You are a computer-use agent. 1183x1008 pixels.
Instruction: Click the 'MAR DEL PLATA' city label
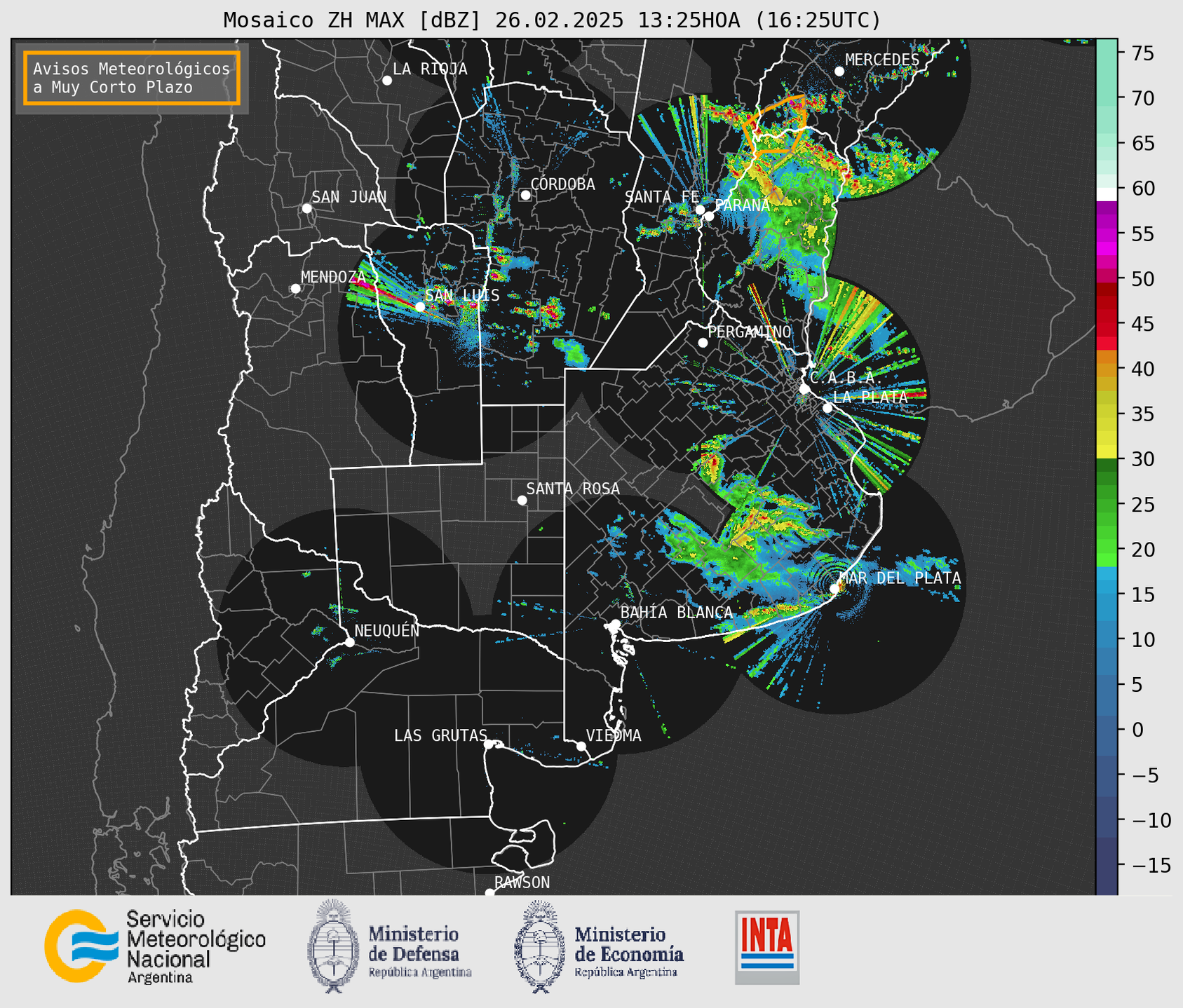coord(900,578)
